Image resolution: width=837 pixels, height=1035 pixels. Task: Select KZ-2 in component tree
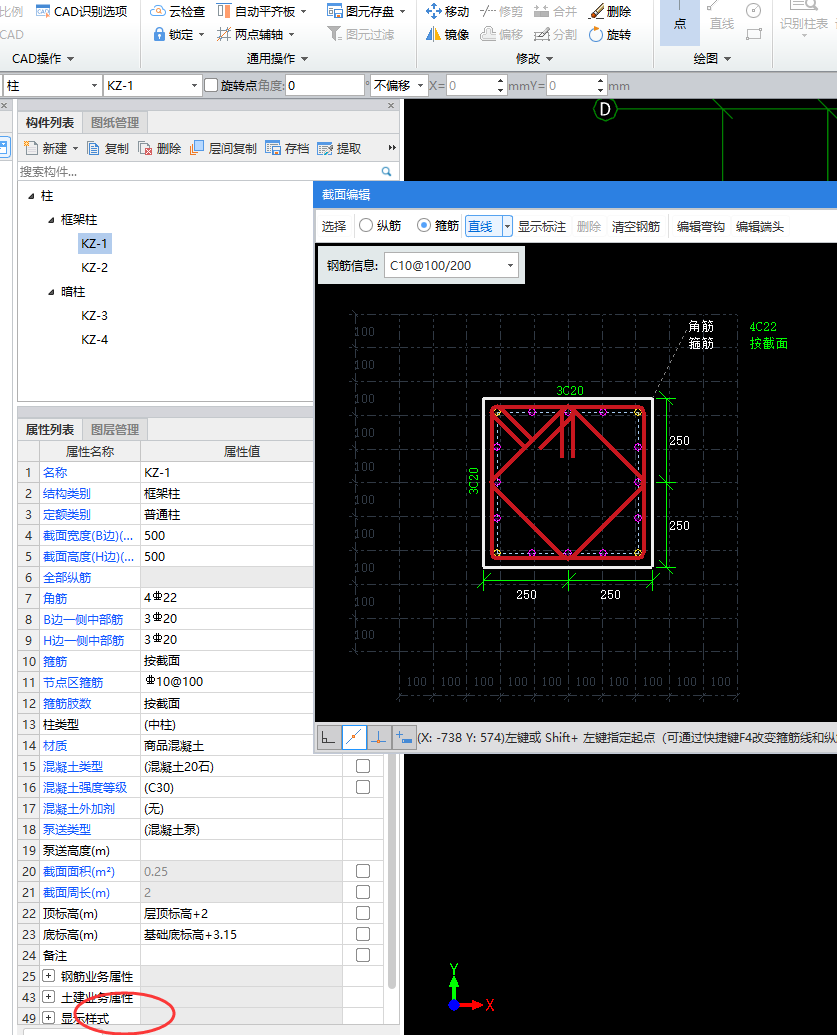[x=94, y=267]
